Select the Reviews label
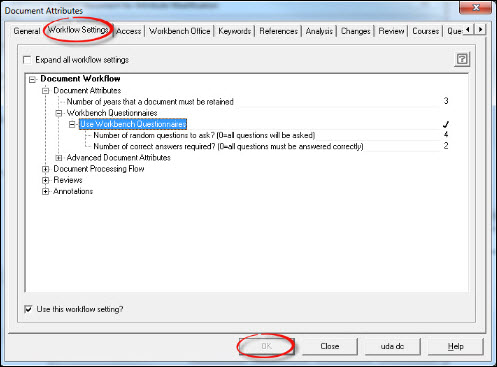This screenshot has height=367, width=497. coord(68,180)
